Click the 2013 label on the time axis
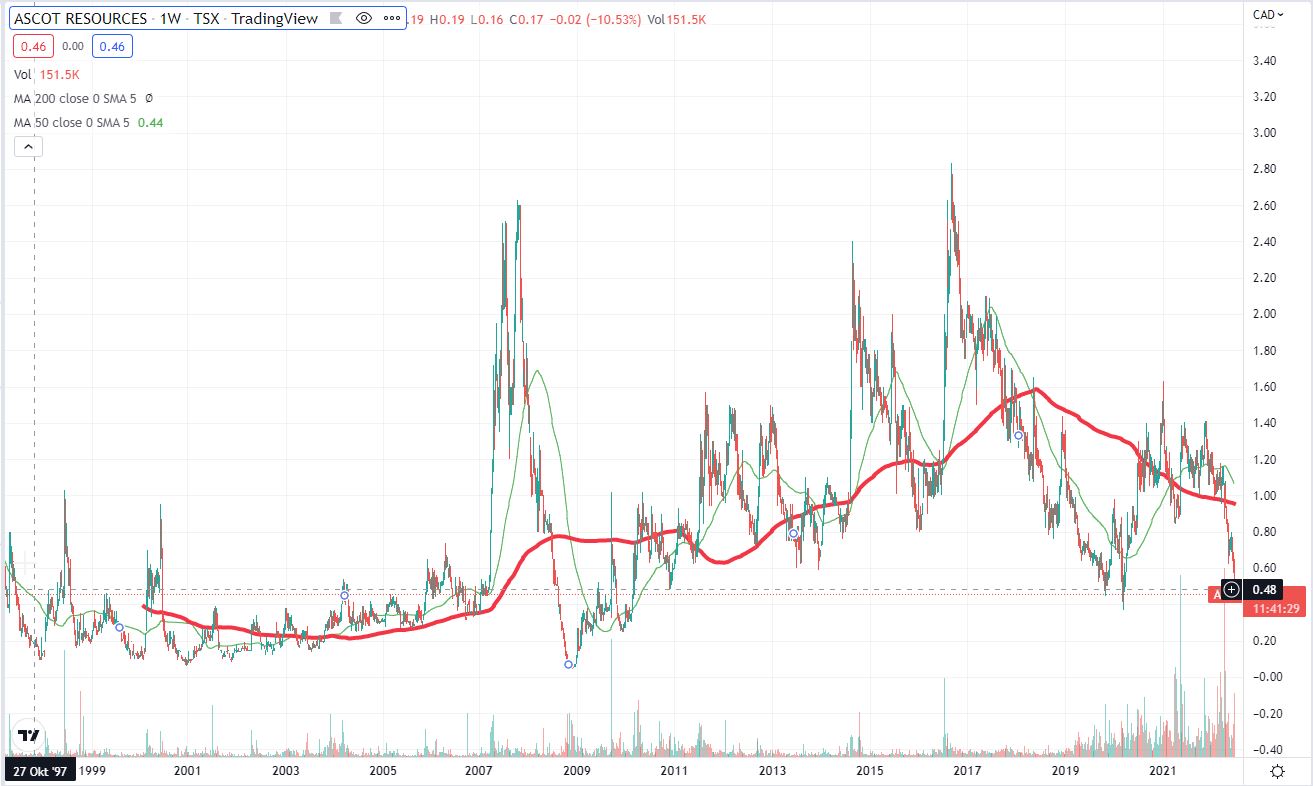 772,771
